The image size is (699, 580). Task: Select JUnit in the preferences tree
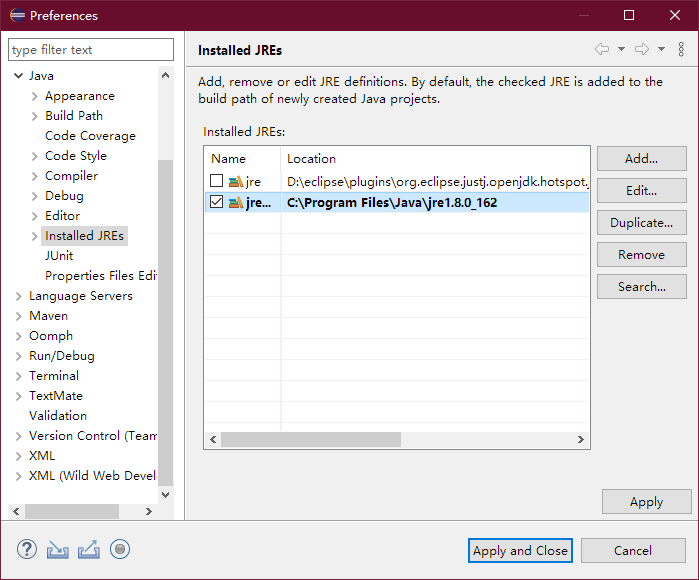click(59, 256)
